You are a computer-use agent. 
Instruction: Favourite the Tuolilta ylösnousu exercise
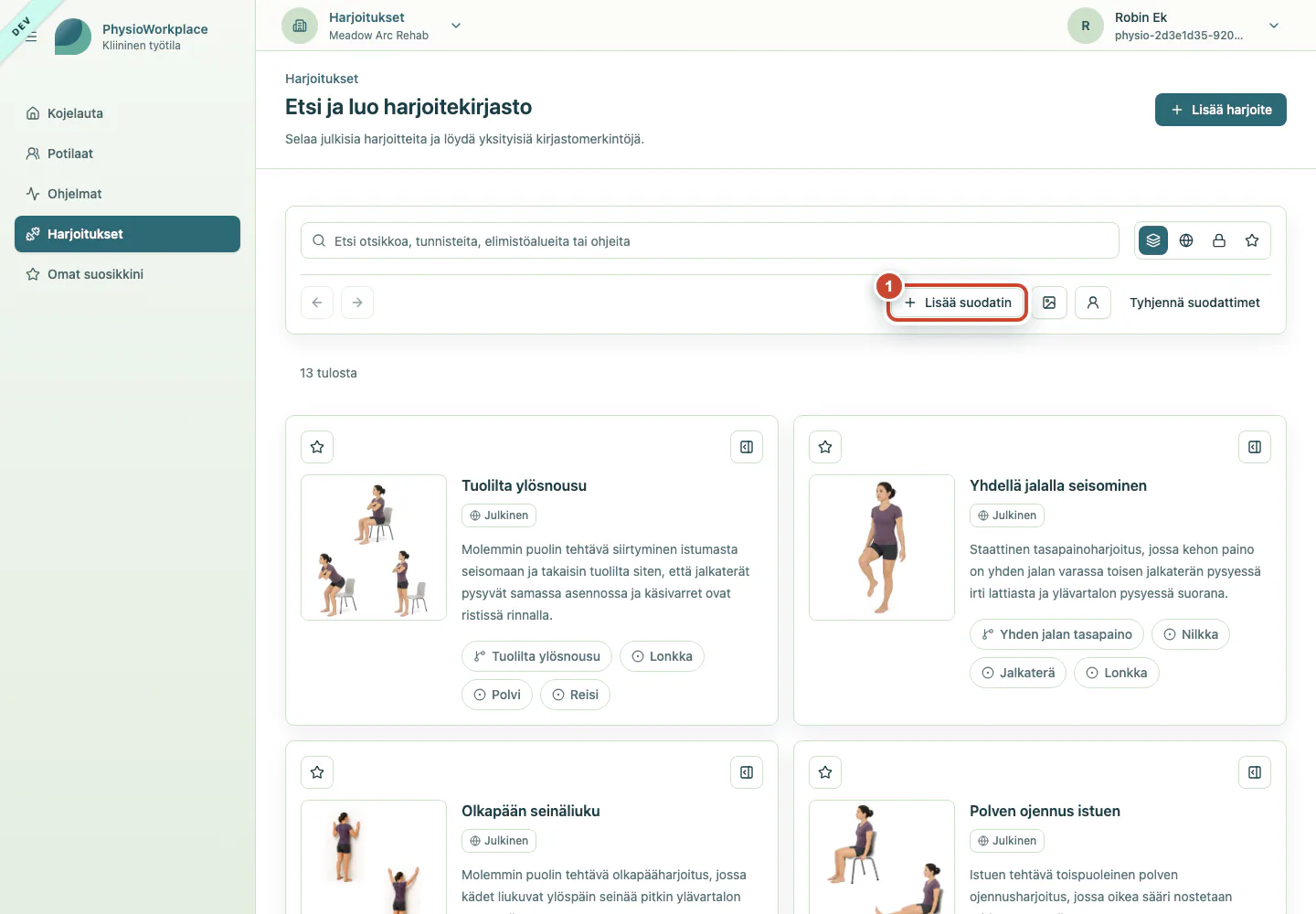pyautogui.click(x=317, y=447)
